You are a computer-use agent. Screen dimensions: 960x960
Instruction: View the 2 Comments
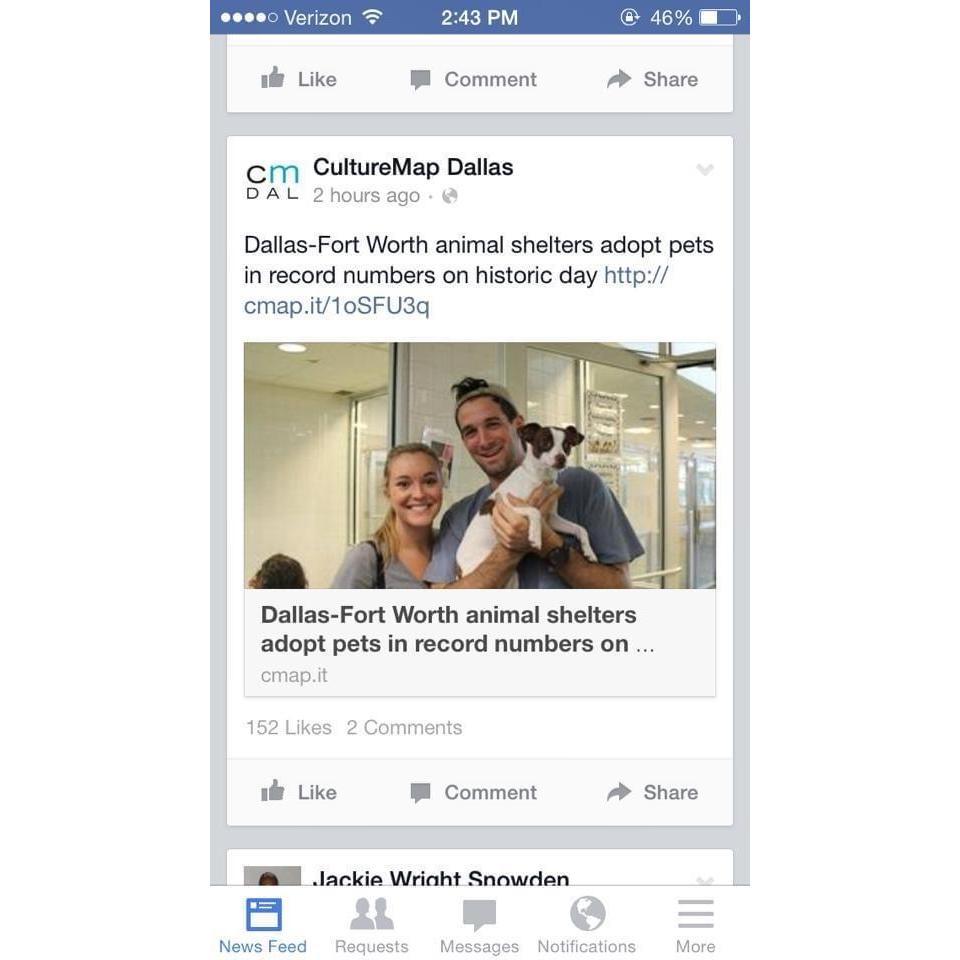[404, 727]
